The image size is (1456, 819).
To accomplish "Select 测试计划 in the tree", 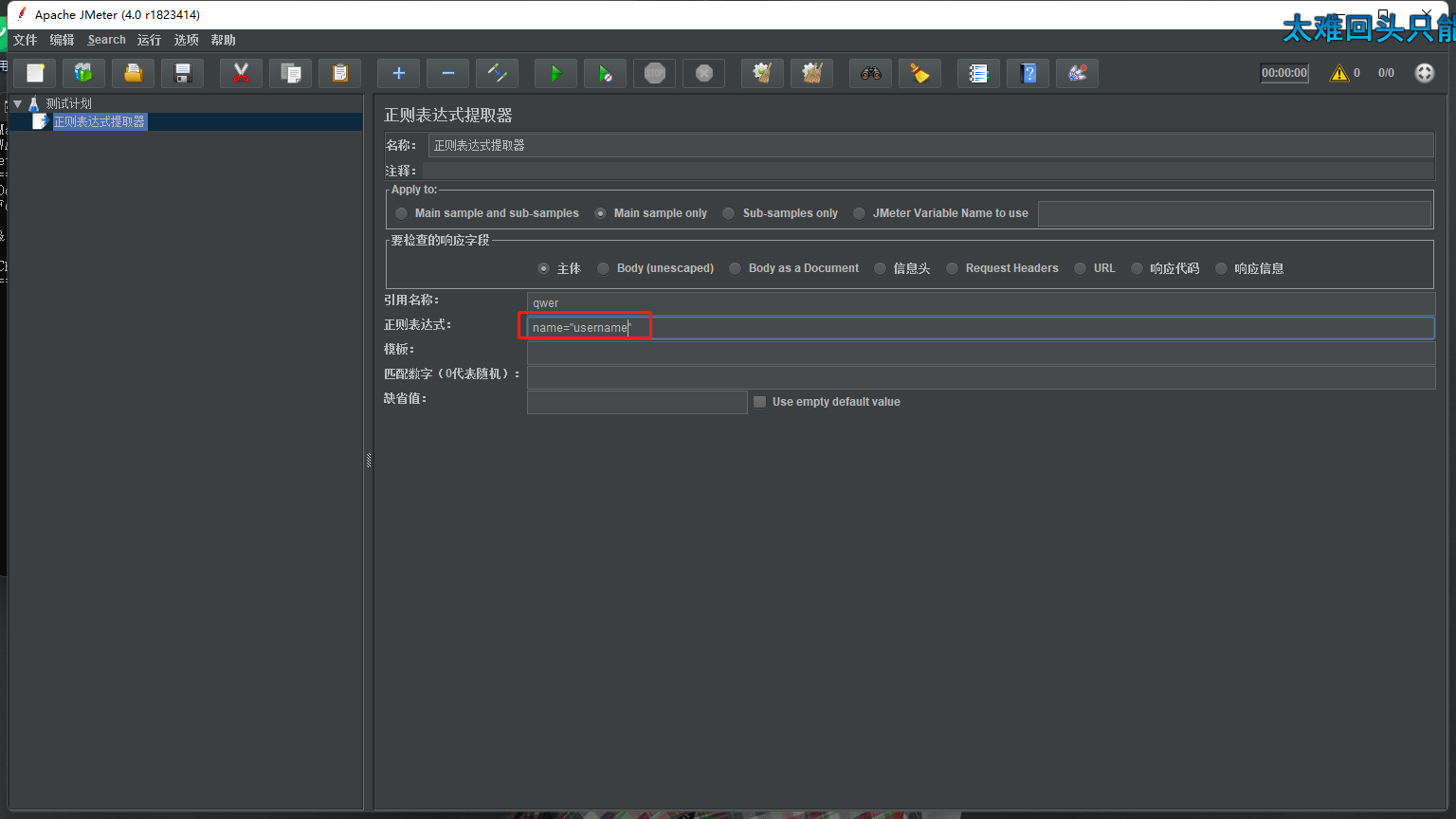I will pyautogui.click(x=68, y=103).
